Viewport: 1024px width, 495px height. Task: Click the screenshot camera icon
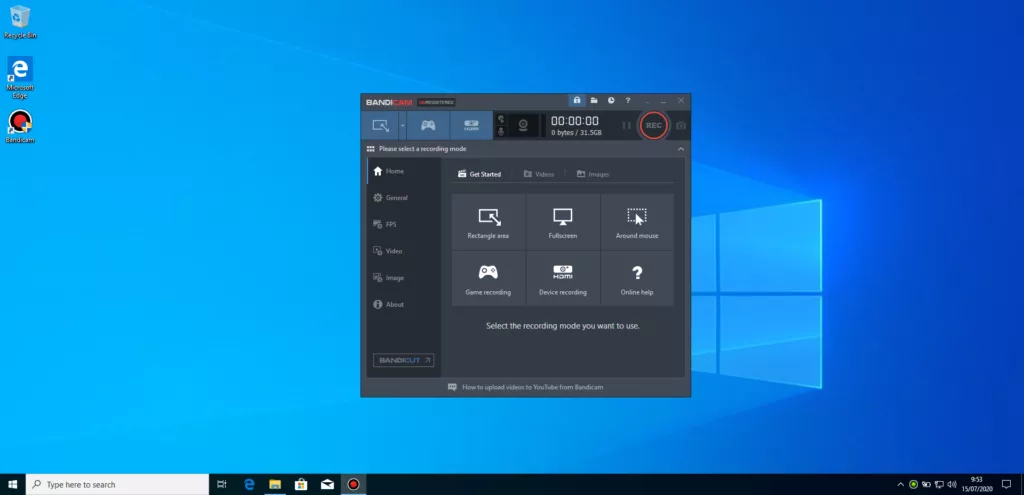click(681, 125)
